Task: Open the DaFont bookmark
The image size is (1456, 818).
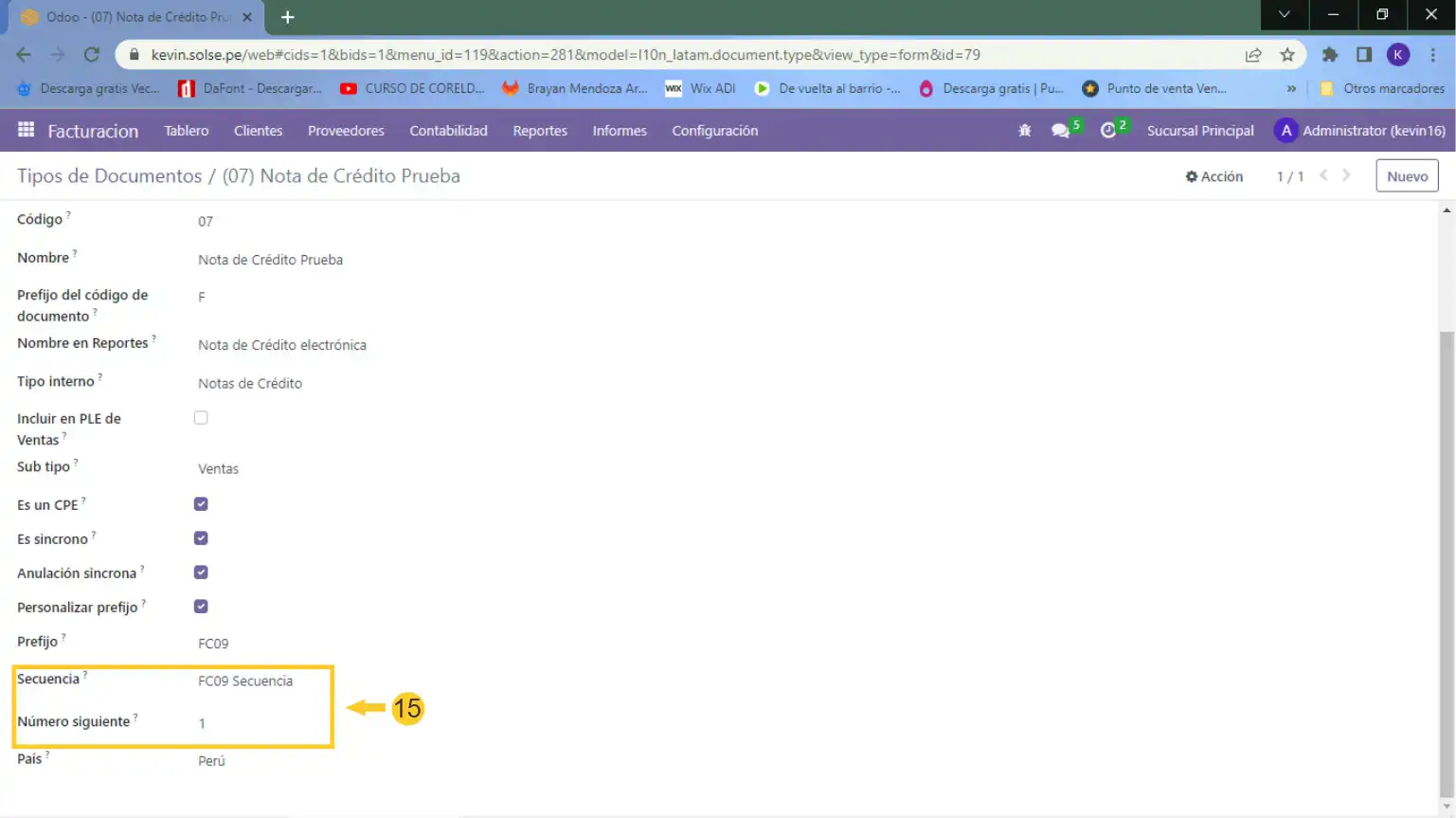Action: 251,88
